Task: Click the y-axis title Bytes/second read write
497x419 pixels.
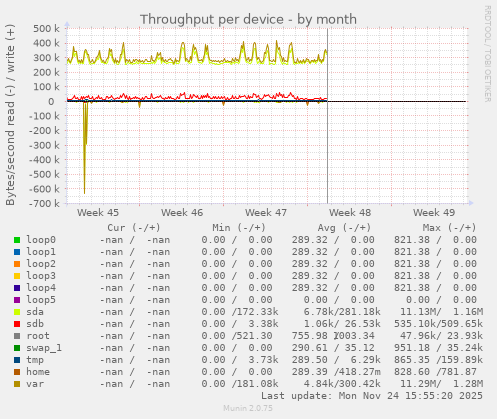Action: 10,115
